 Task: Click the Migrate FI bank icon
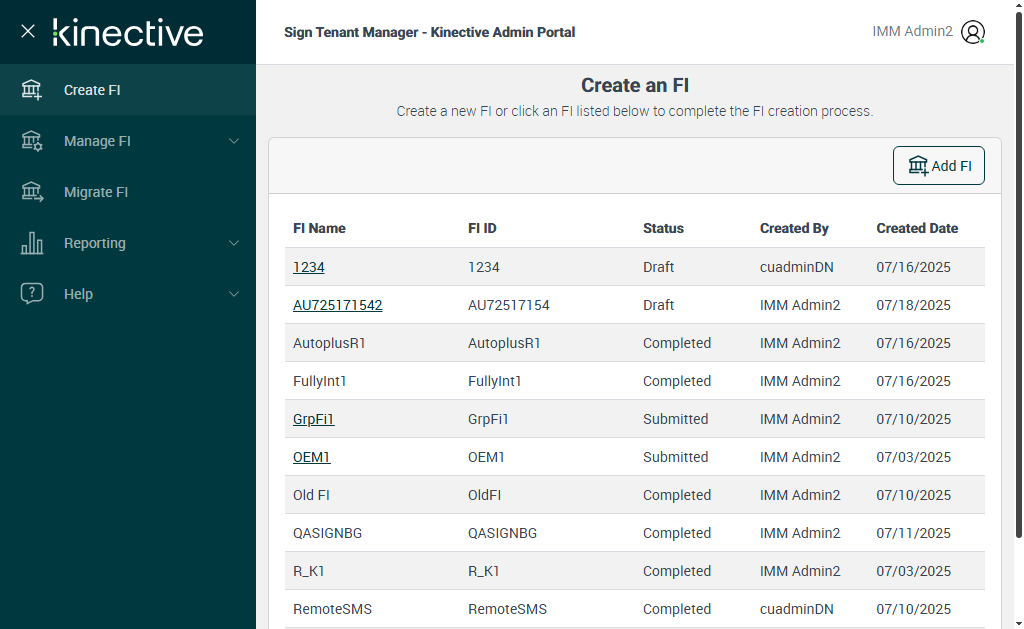pos(32,192)
